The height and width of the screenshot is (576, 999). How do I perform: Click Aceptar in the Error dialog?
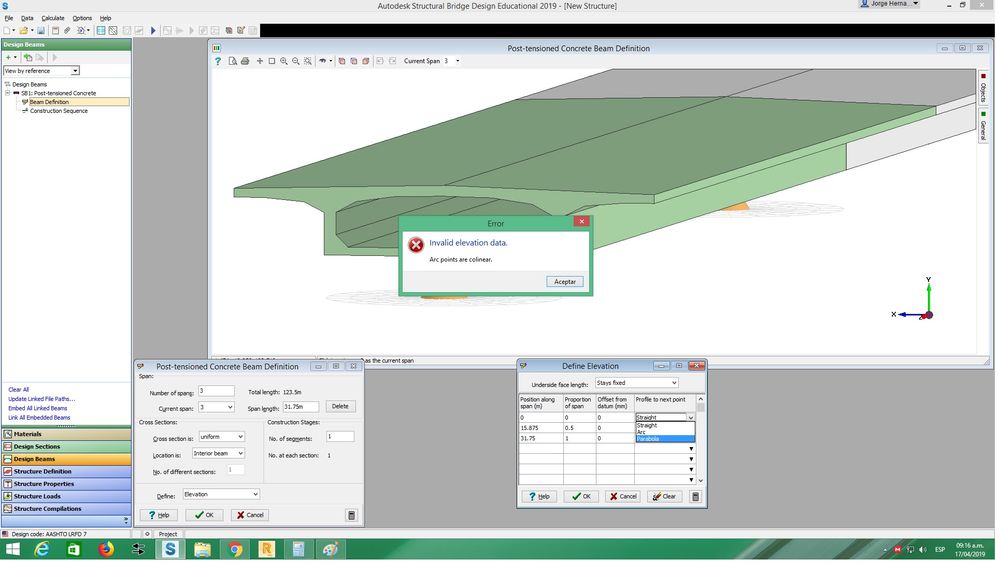click(566, 282)
